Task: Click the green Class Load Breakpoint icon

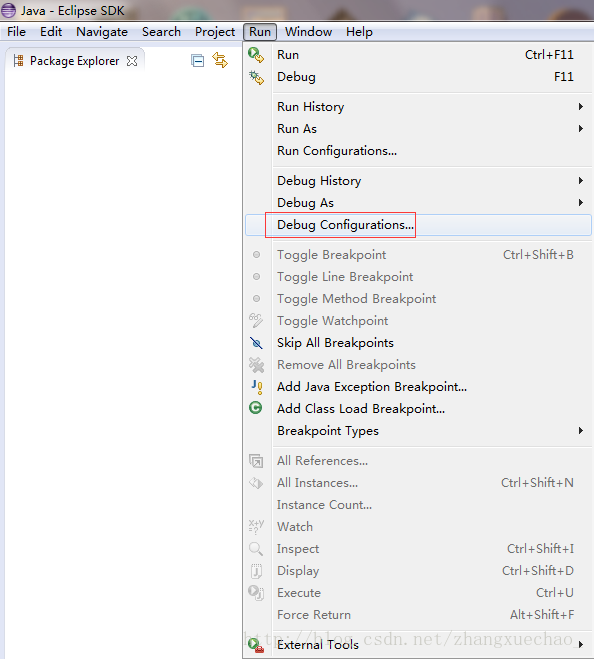Action: tap(256, 408)
